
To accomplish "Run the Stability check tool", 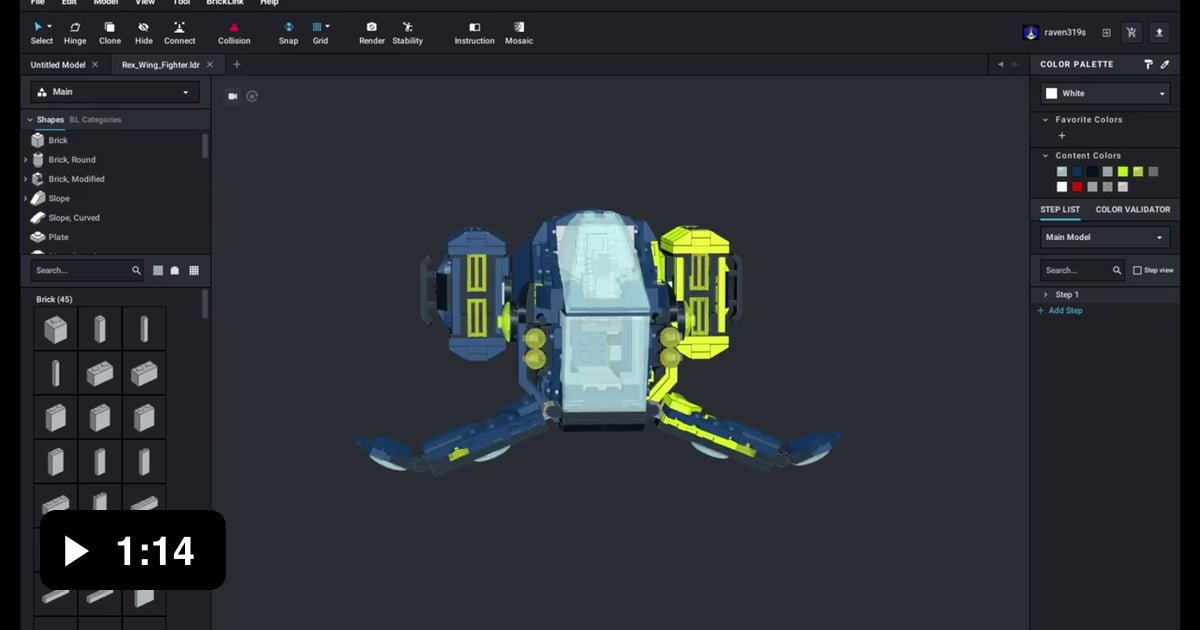I will pos(407,33).
